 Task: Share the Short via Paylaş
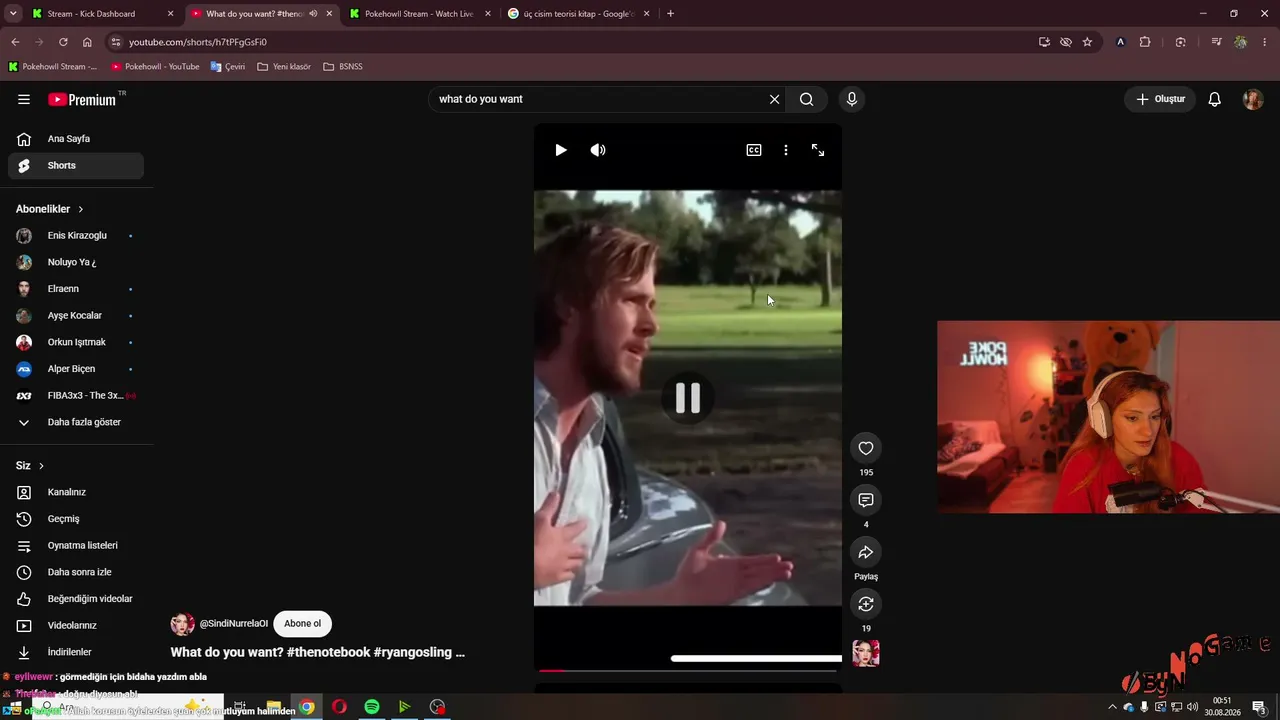coord(866,552)
